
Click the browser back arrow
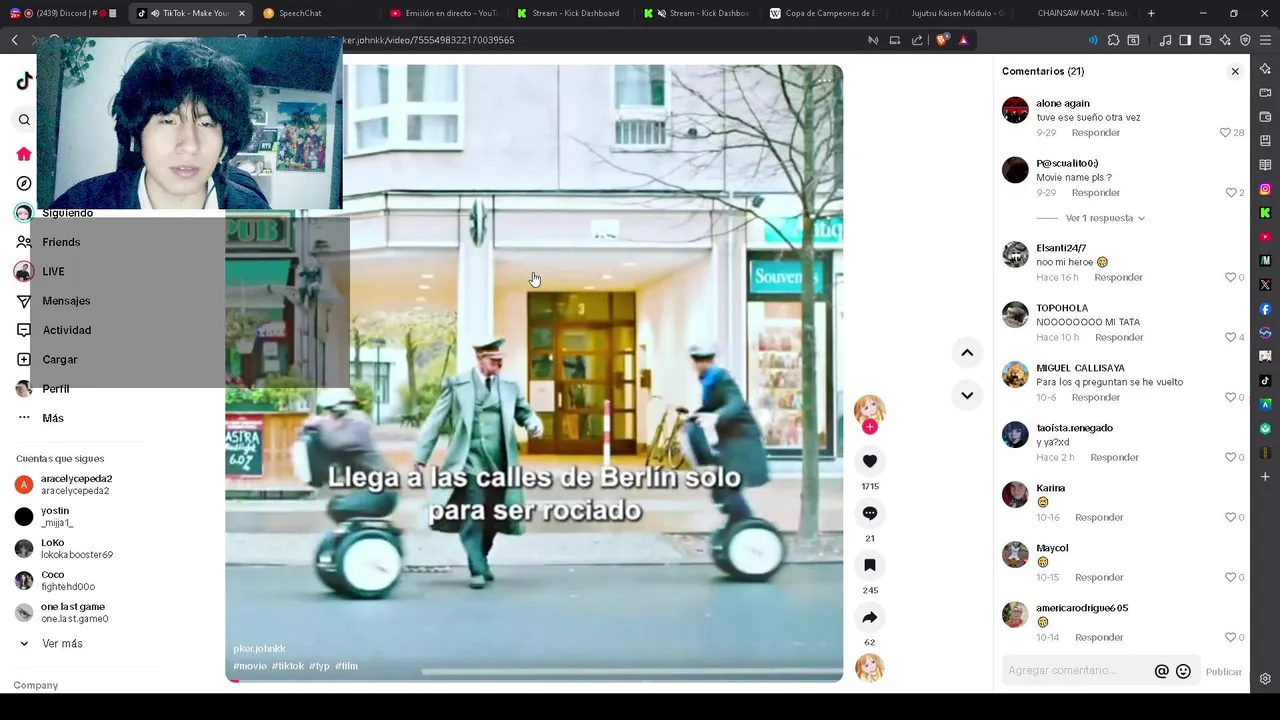coord(14,40)
